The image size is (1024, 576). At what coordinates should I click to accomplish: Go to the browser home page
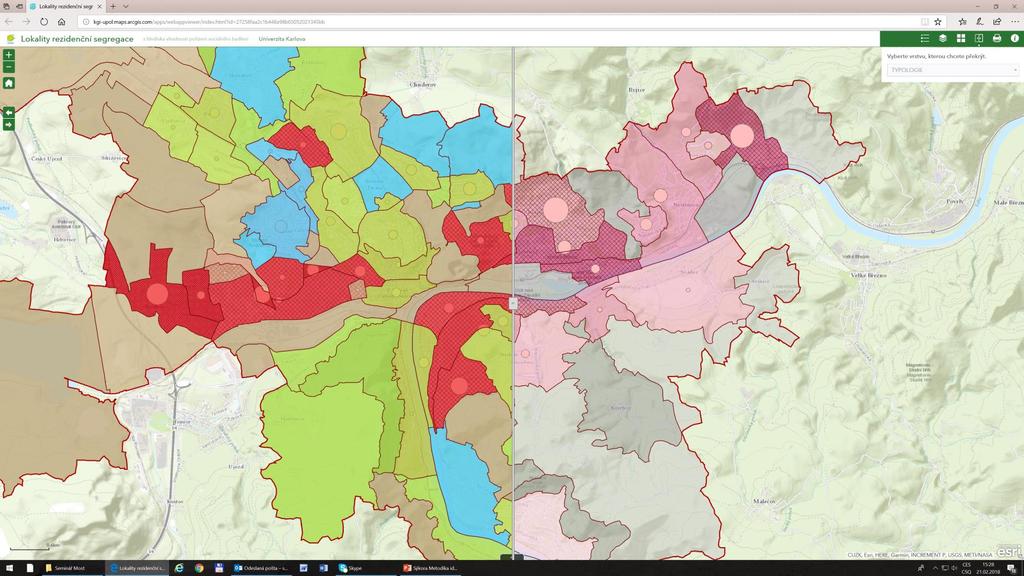(x=61, y=22)
